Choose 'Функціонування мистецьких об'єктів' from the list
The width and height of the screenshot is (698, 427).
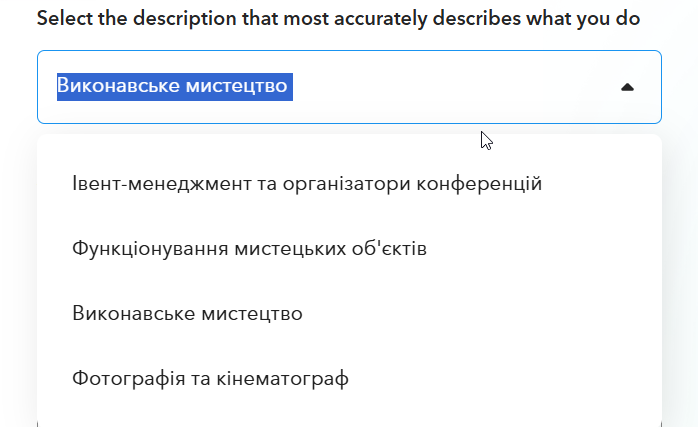pyautogui.click(x=250, y=248)
